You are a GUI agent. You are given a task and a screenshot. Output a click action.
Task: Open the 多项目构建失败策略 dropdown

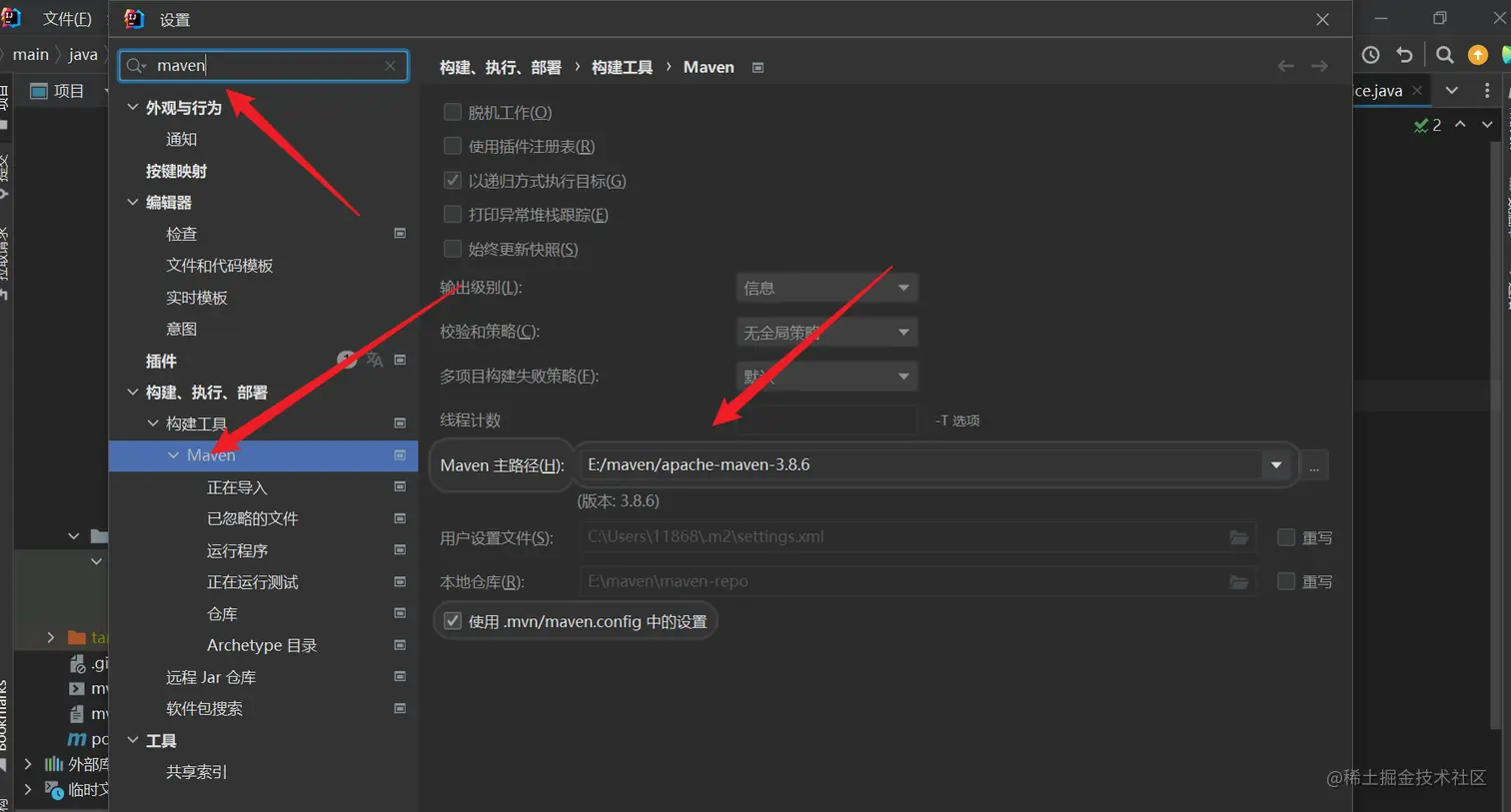click(x=826, y=377)
